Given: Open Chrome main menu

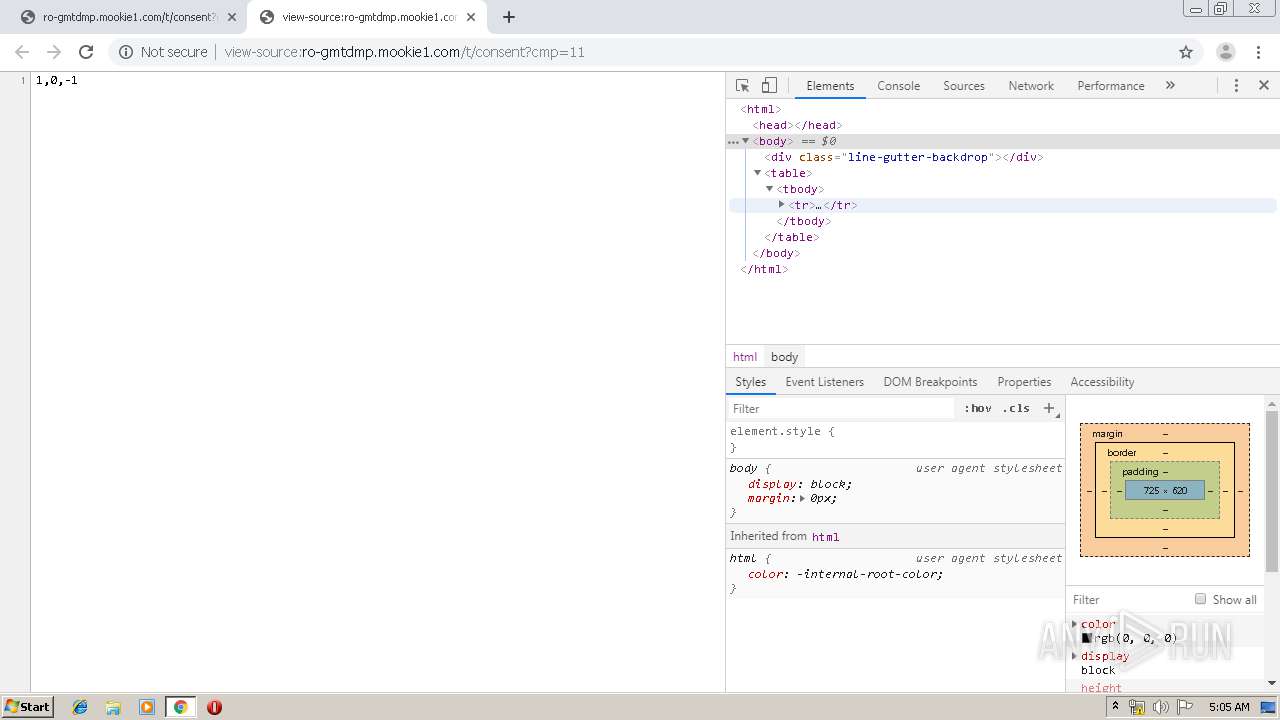Looking at the screenshot, I should pos(1259,52).
